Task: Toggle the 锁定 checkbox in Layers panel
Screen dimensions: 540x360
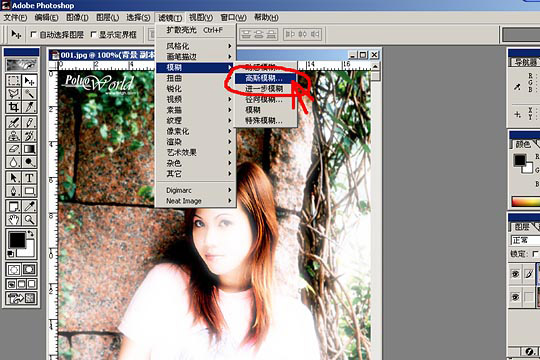Action: (x=535, y=254)
